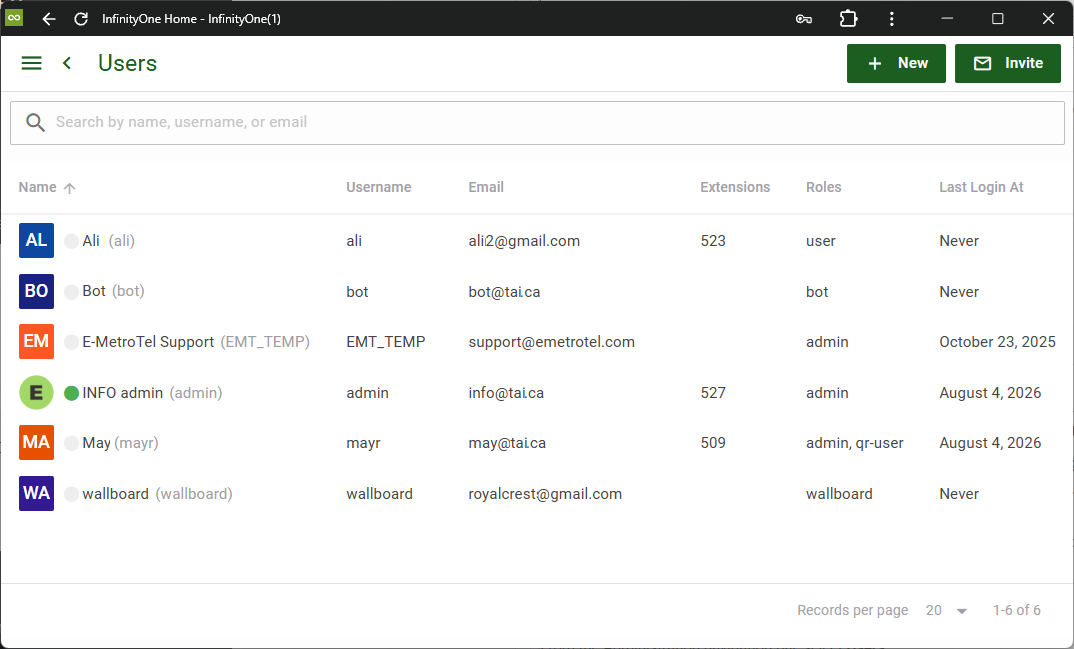Sort by the Roles column header
1074x649 pixels.
[x=823, y=187]
